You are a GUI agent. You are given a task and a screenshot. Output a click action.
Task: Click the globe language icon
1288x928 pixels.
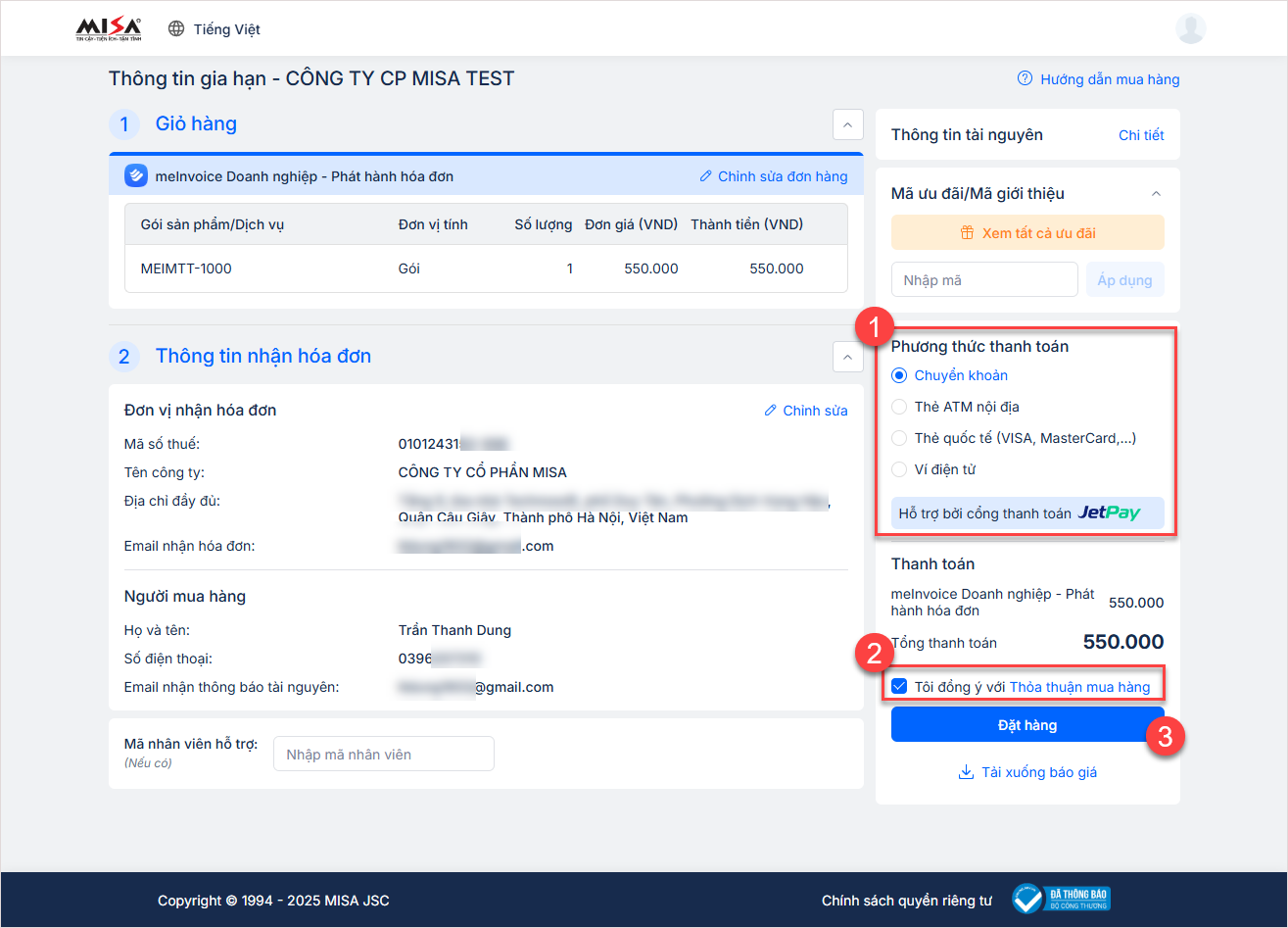[x=176, y=29]
